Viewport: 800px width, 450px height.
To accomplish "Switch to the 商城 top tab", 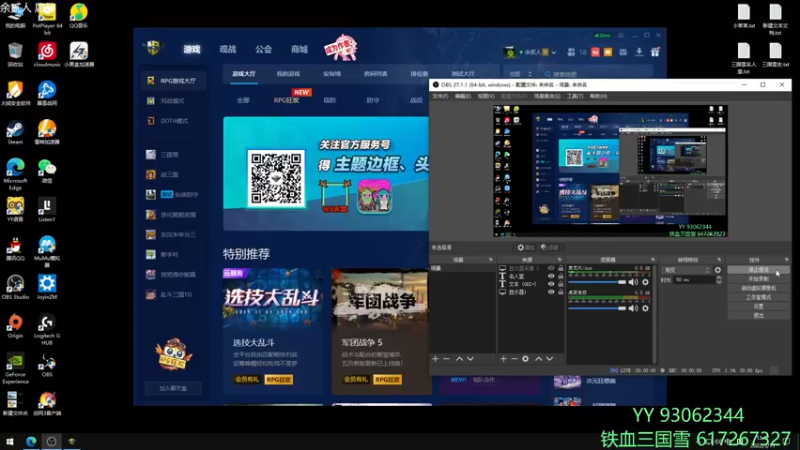I will tap(299, 49).
